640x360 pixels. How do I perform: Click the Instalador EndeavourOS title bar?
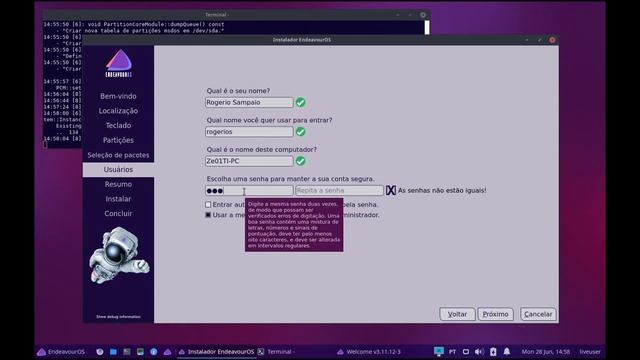click(x=320, y=40)
